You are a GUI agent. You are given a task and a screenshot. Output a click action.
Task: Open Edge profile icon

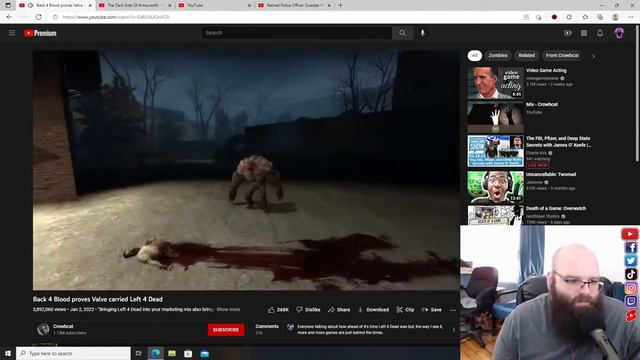click(x=615, y=17)
